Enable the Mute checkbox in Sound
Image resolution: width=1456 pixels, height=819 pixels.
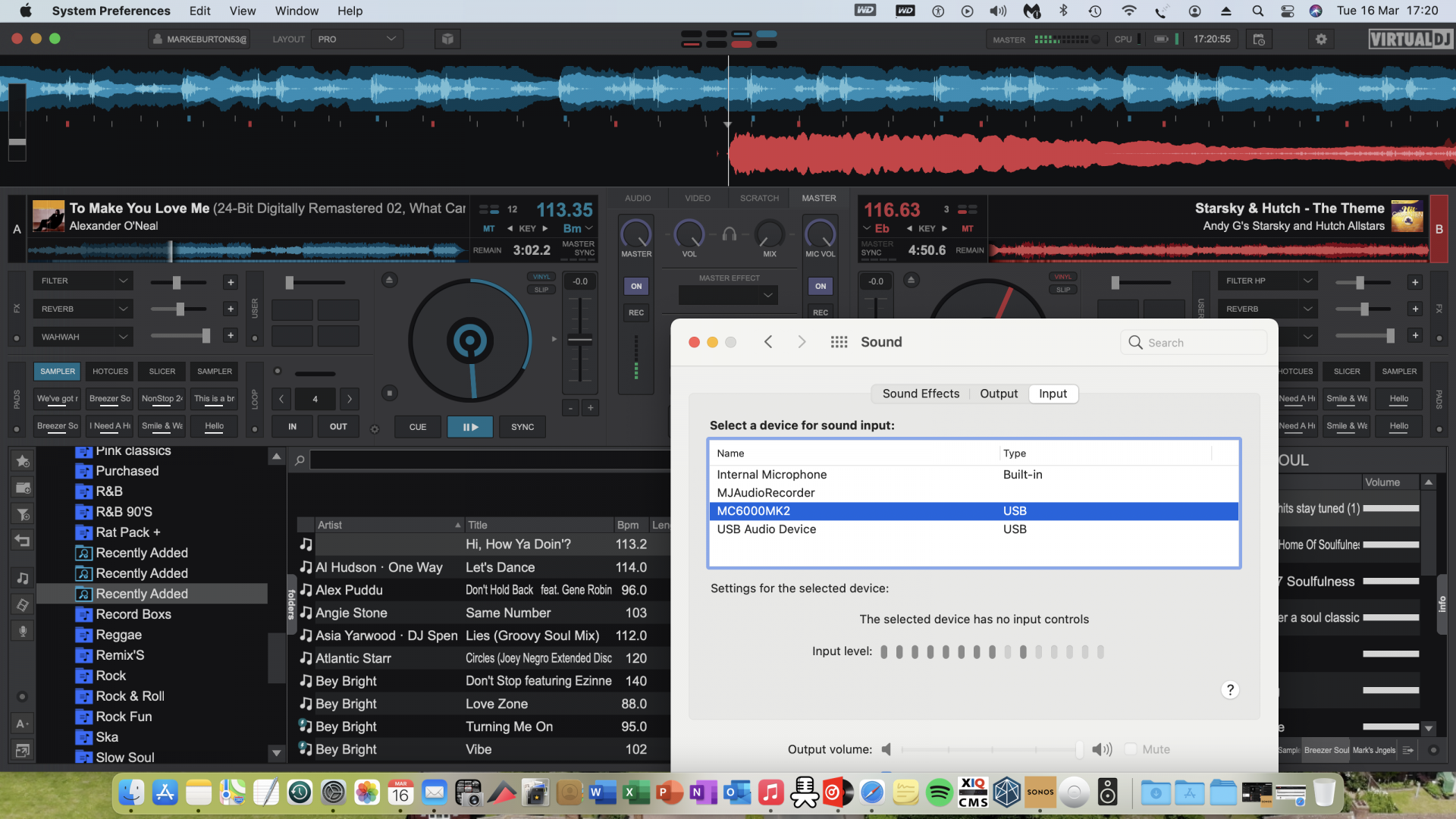1131,749
